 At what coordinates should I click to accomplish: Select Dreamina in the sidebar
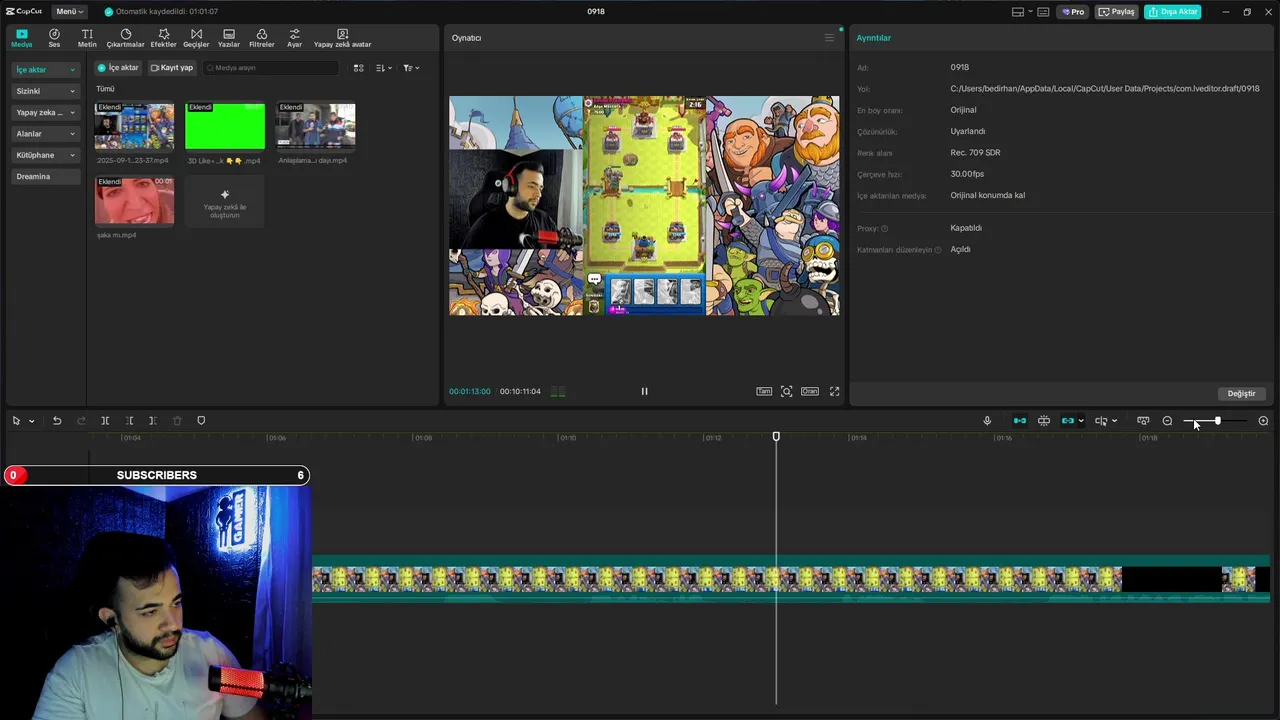point(45,176)
